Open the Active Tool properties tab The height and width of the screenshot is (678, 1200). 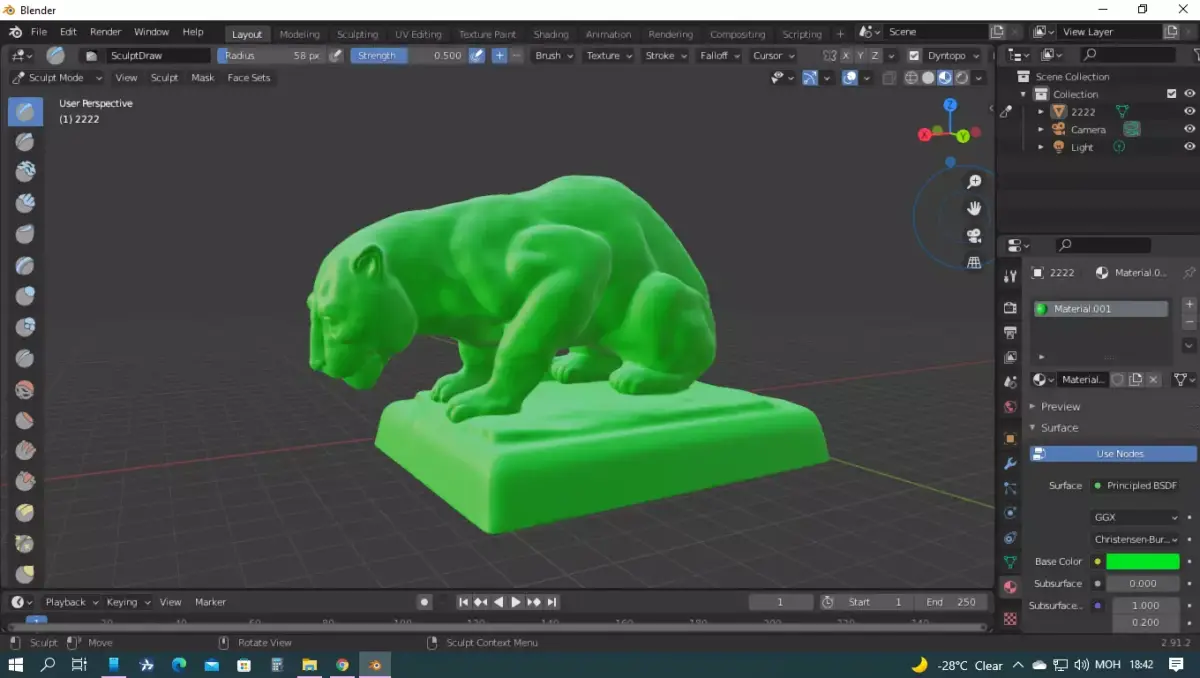[x=1010, y=276]
